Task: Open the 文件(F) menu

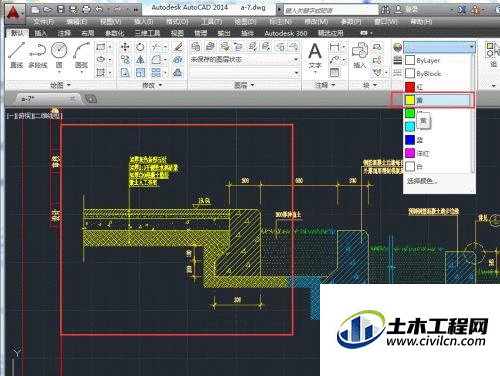Action: point(43,22)
